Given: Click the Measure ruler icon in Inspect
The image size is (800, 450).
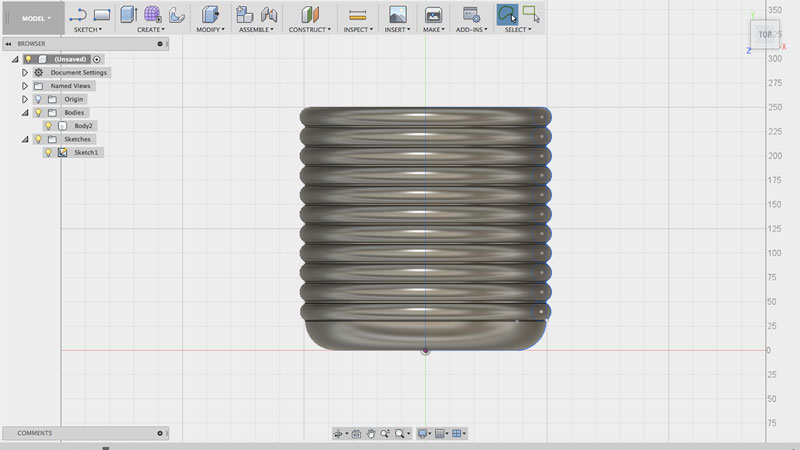Looking at the screenshot, I should [x=357, y=14].
